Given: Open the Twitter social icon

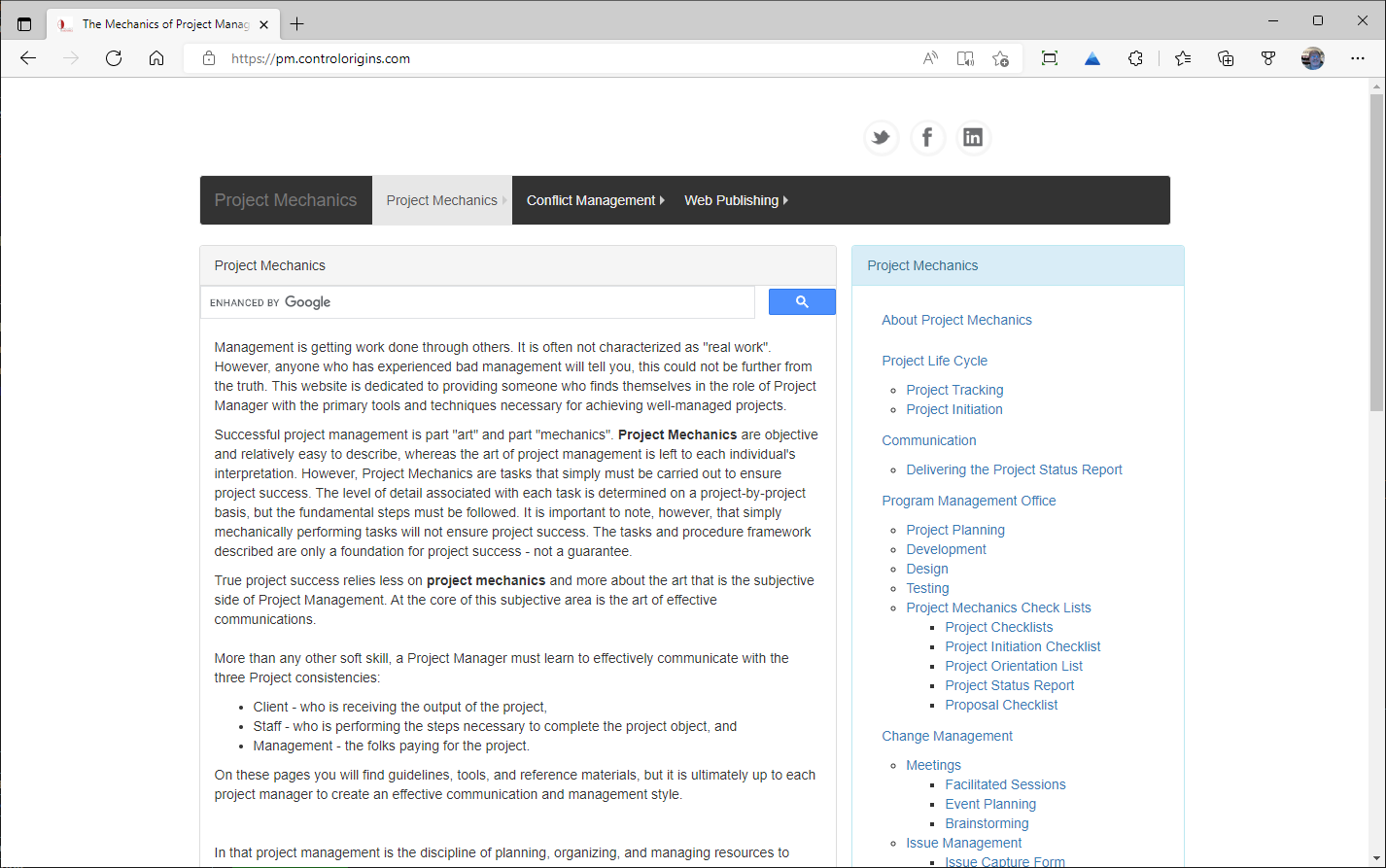Looking at the screenshot, I should [x=881, y=138].
